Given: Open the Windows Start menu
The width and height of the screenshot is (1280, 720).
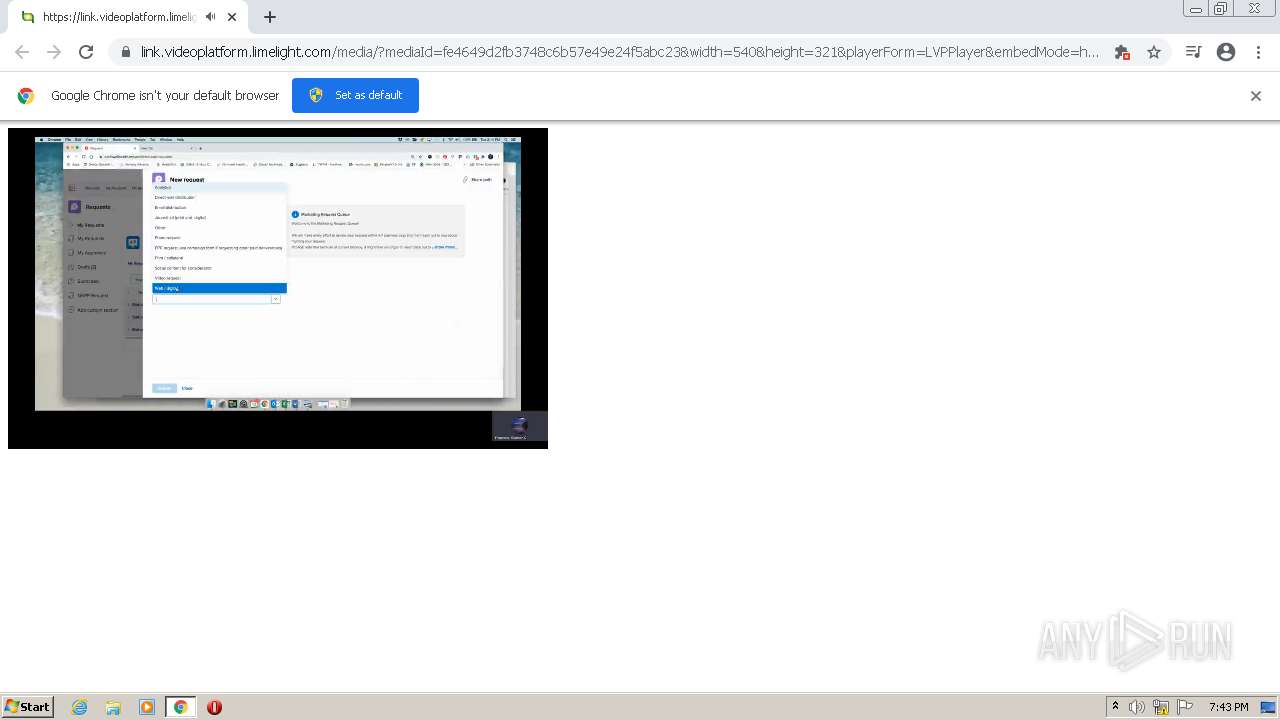Looking at the screenshot, I should pyautogui.click(x=27, y=706).
